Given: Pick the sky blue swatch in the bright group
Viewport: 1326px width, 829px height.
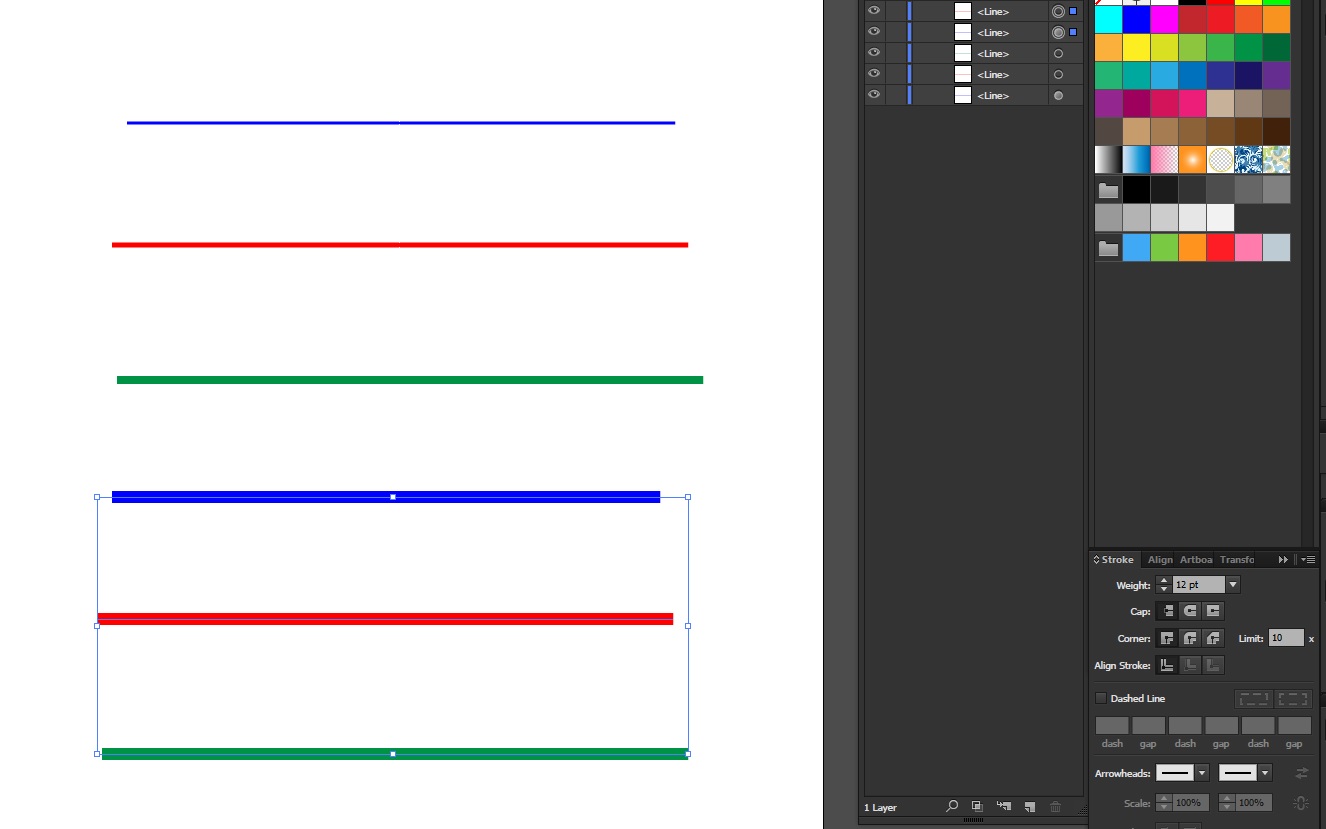Looking at the screenshot, I should (1136, 248).
